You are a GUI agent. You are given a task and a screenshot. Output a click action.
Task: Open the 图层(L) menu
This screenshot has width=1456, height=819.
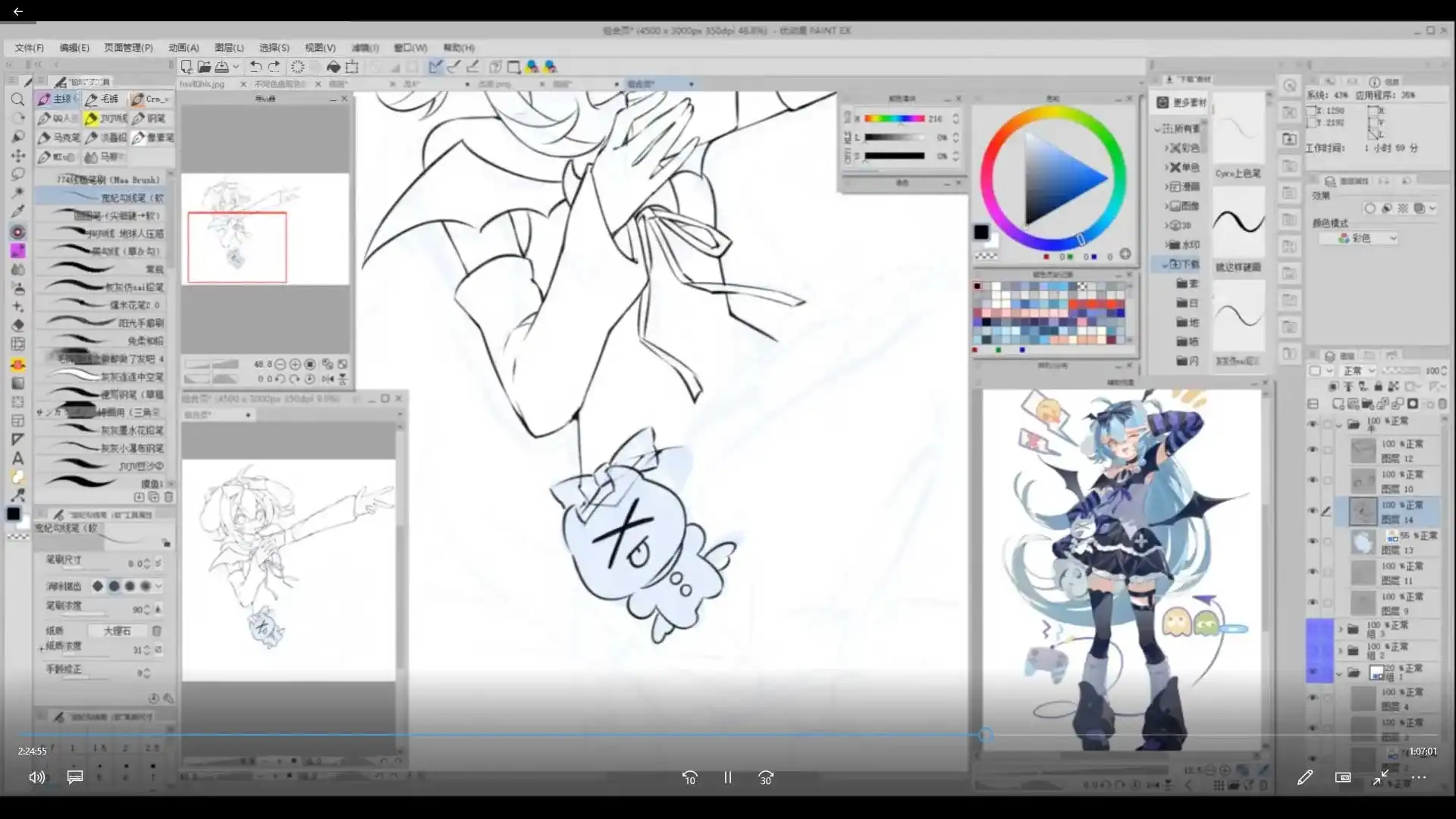tap(229, 48)
